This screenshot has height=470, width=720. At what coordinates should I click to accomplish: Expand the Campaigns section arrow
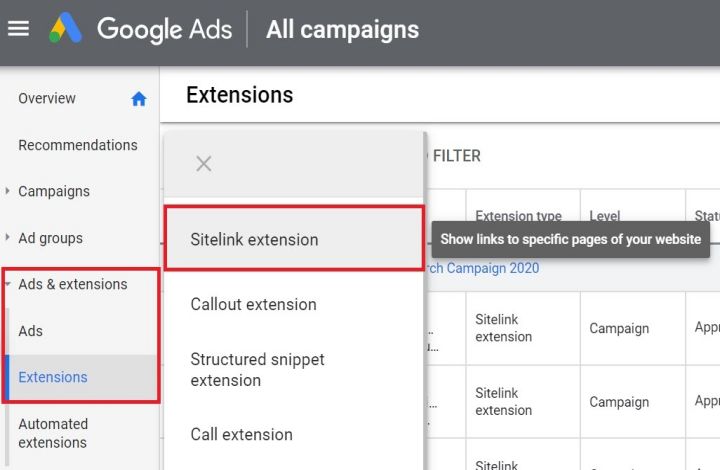(x=8, y=191)
